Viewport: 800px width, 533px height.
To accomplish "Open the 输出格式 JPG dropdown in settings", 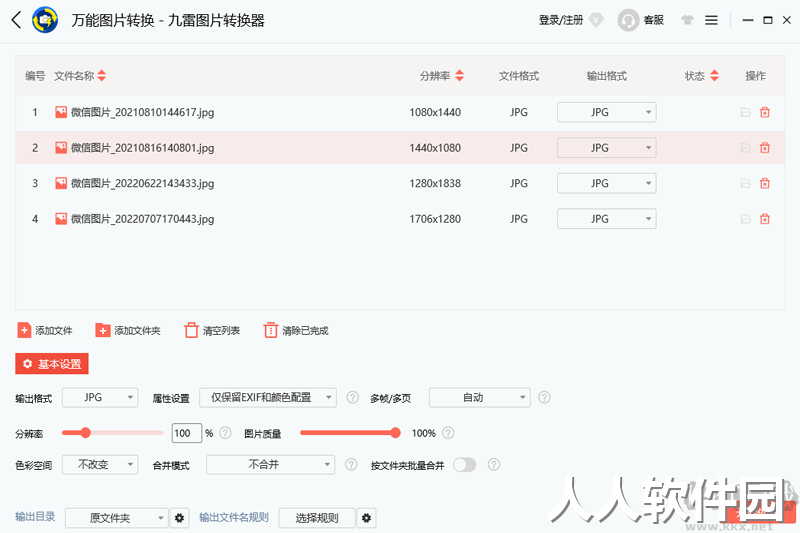I will click(x=100, y=397).
